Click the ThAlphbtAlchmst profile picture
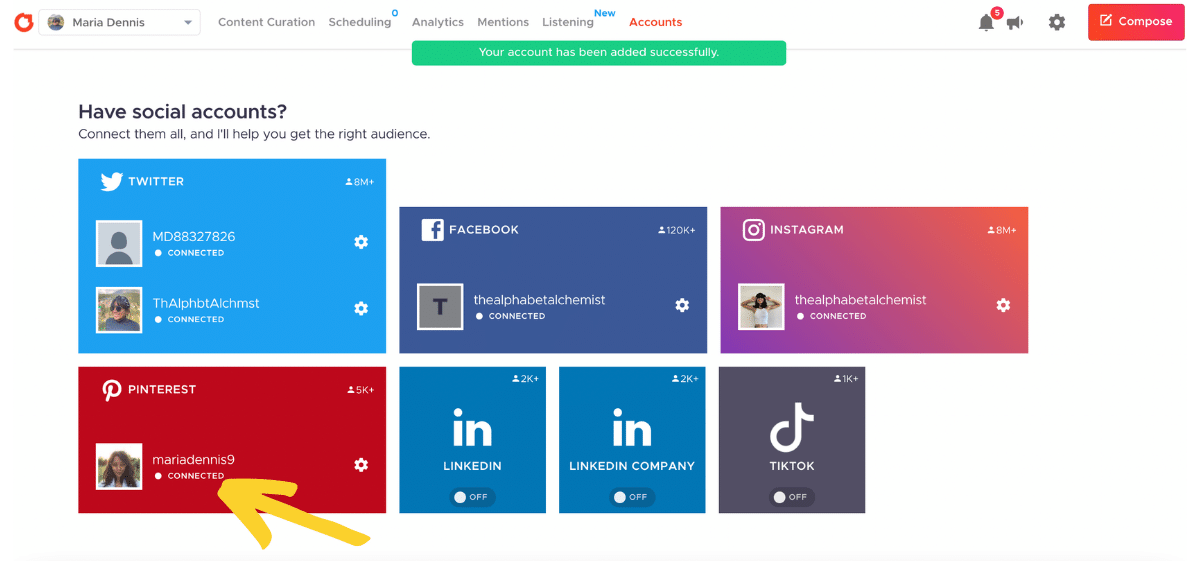Viewport: 1200px width, 561px height. pyautogui.click(x=119, y=310)
